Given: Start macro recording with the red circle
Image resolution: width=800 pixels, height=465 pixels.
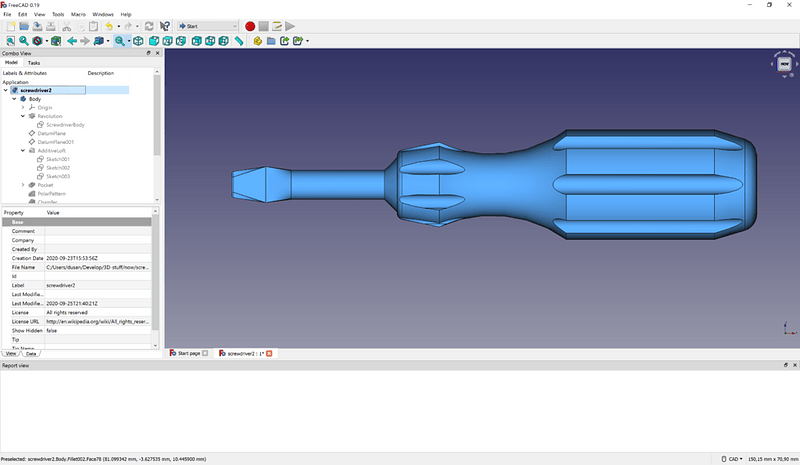Looking at the screenshot, I should pyautogui.click(x=250, y=26).
